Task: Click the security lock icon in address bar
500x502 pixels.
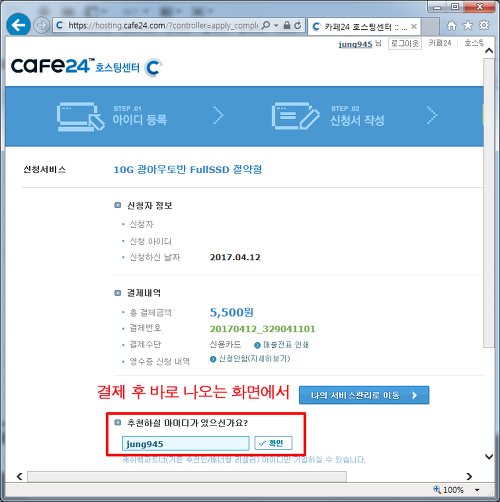Action: pos(287,25)
